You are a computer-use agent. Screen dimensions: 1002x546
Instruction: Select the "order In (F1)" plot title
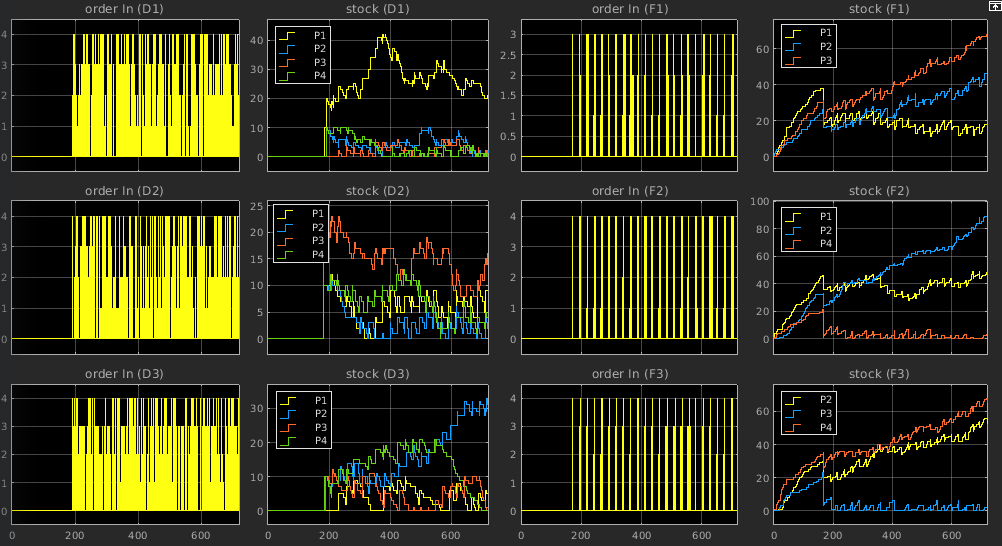click(x=630, y=8)
